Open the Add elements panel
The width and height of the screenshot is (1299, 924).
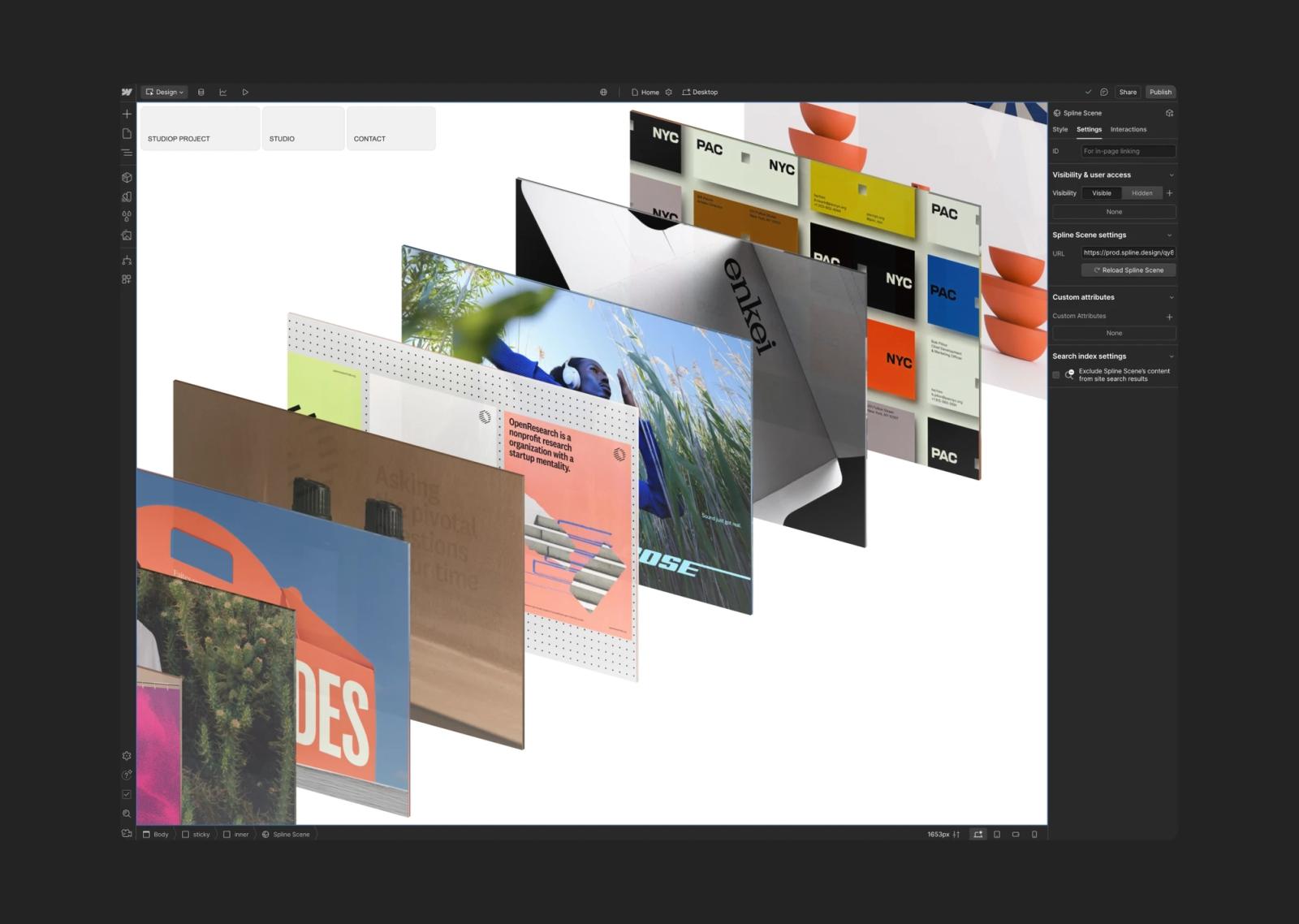127,114
